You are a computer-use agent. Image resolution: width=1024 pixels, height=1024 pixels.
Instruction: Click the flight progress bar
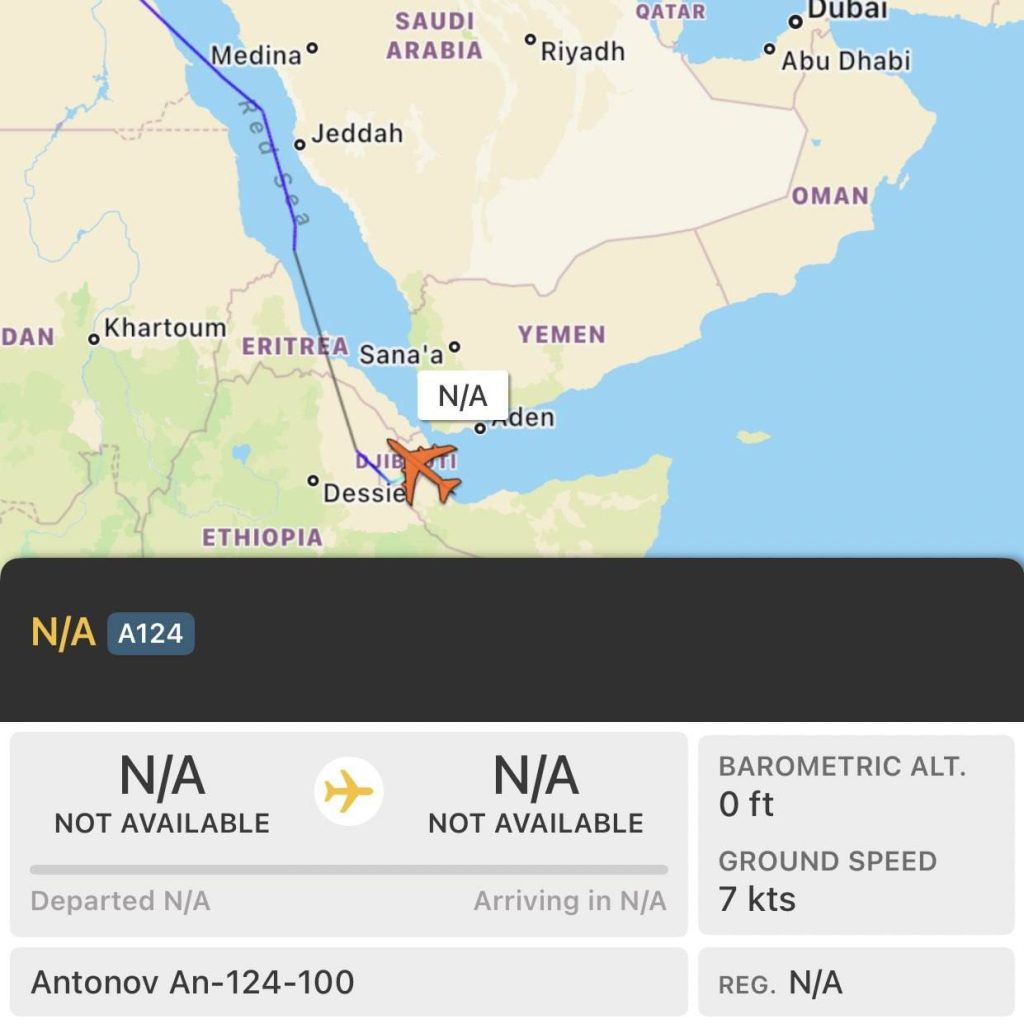[x=349, y=869]
